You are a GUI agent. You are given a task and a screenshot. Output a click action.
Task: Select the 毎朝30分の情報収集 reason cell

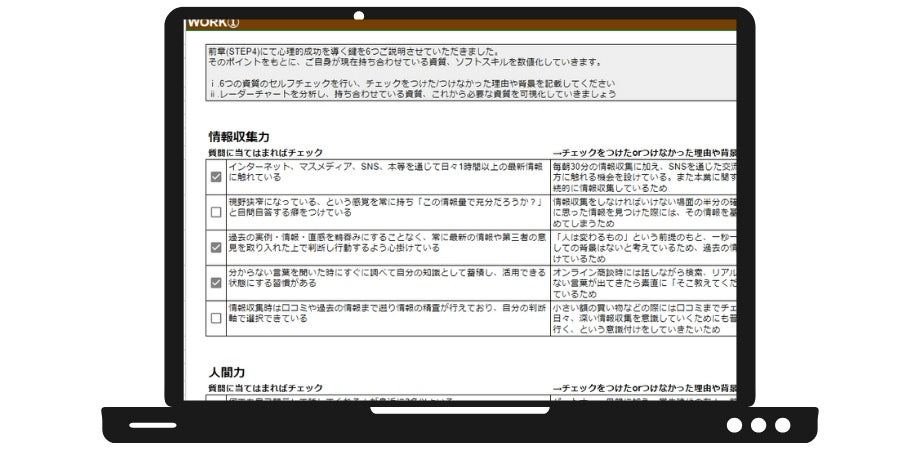coord(644,177)
